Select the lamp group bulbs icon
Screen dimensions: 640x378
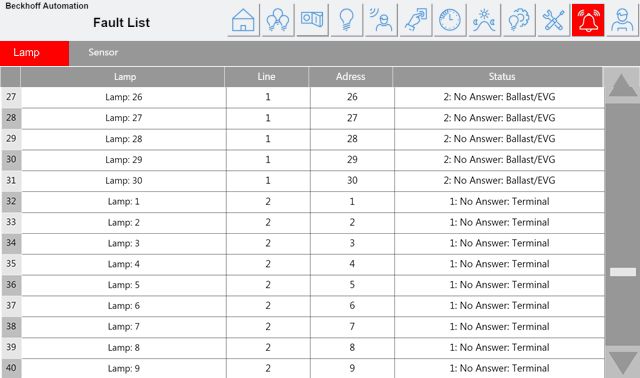point(278,20)
